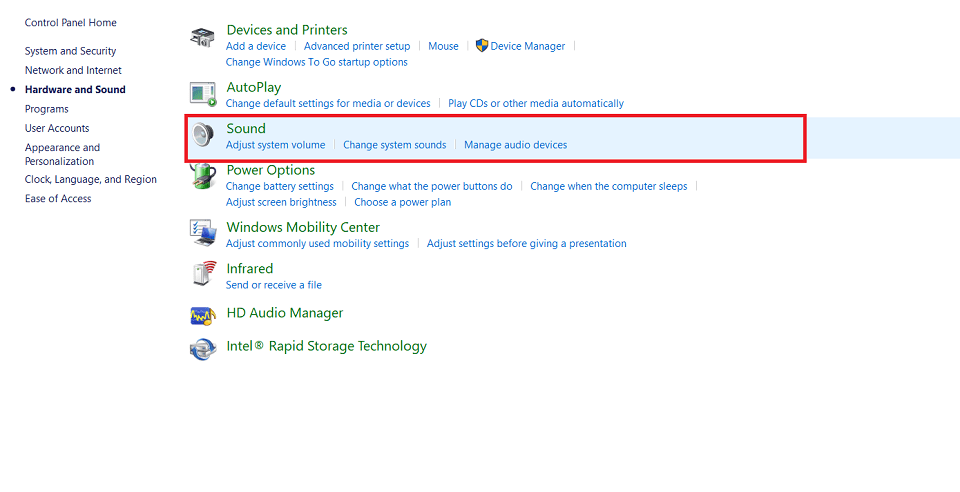Open Appearance and Personalization category

(x=62, y=154)
